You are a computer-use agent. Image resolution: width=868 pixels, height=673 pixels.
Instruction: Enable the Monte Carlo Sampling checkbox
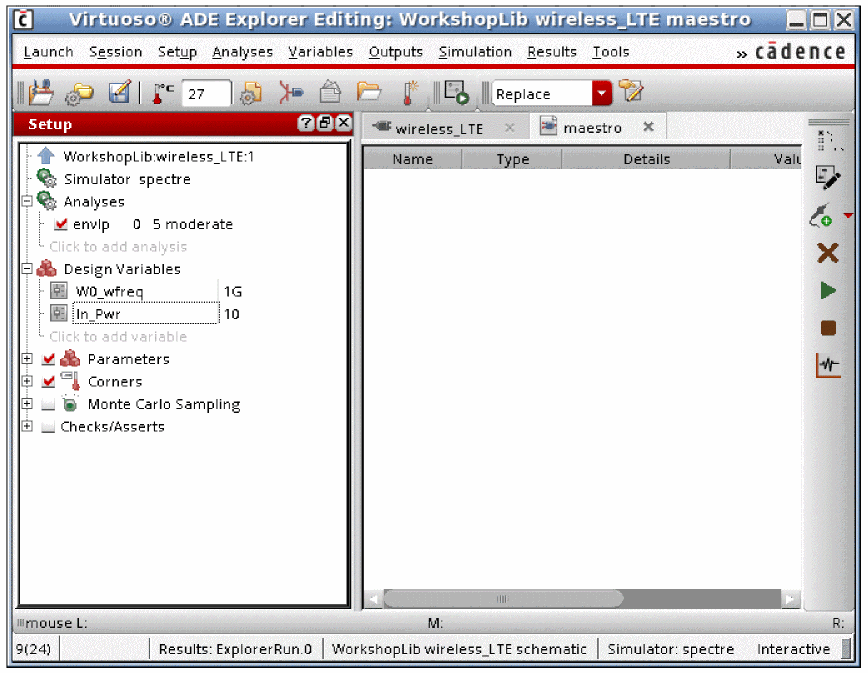click(x=49, y=405)
